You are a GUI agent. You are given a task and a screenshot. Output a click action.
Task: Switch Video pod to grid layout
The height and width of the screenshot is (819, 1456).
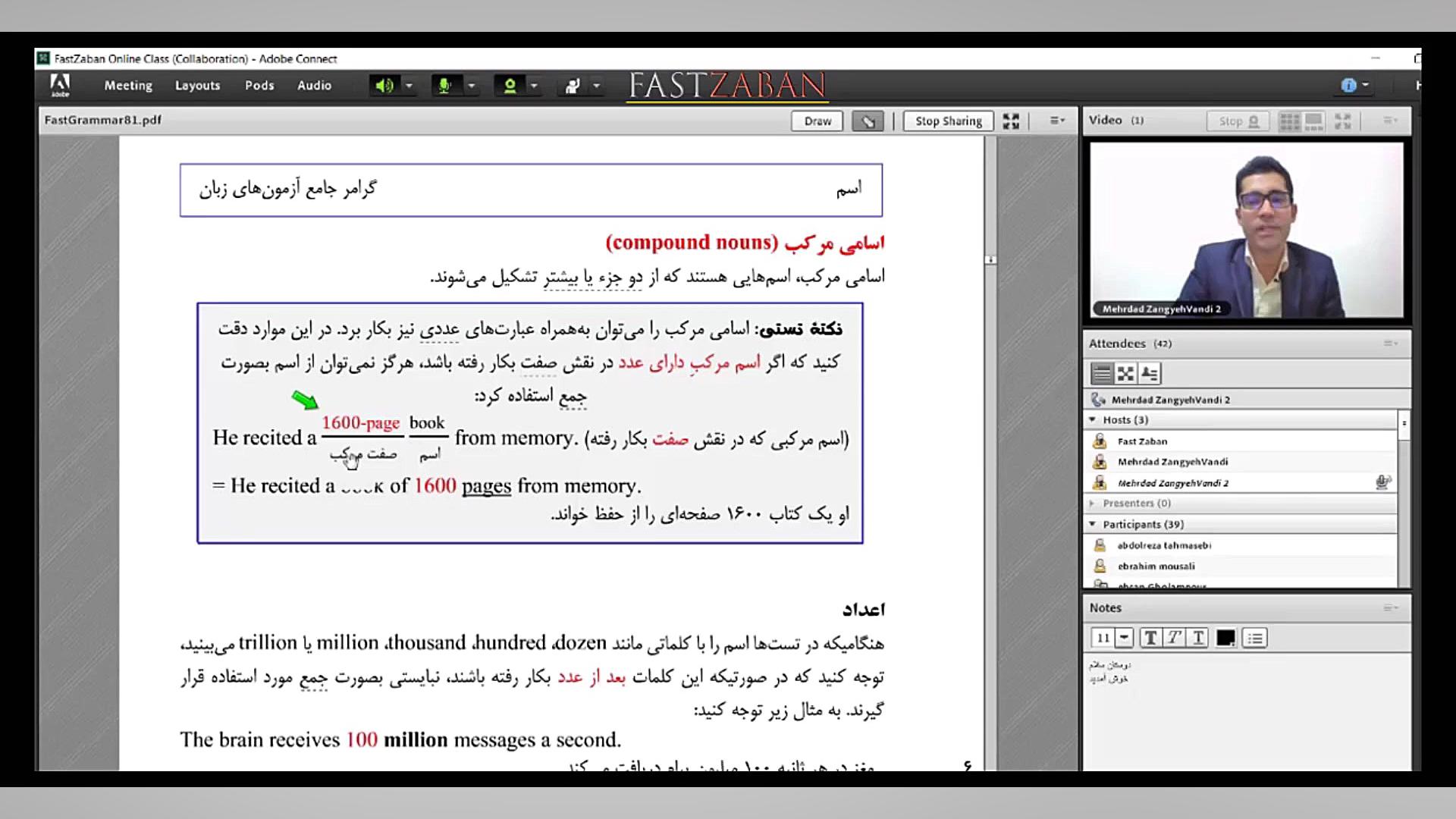tap(1289, 121)
